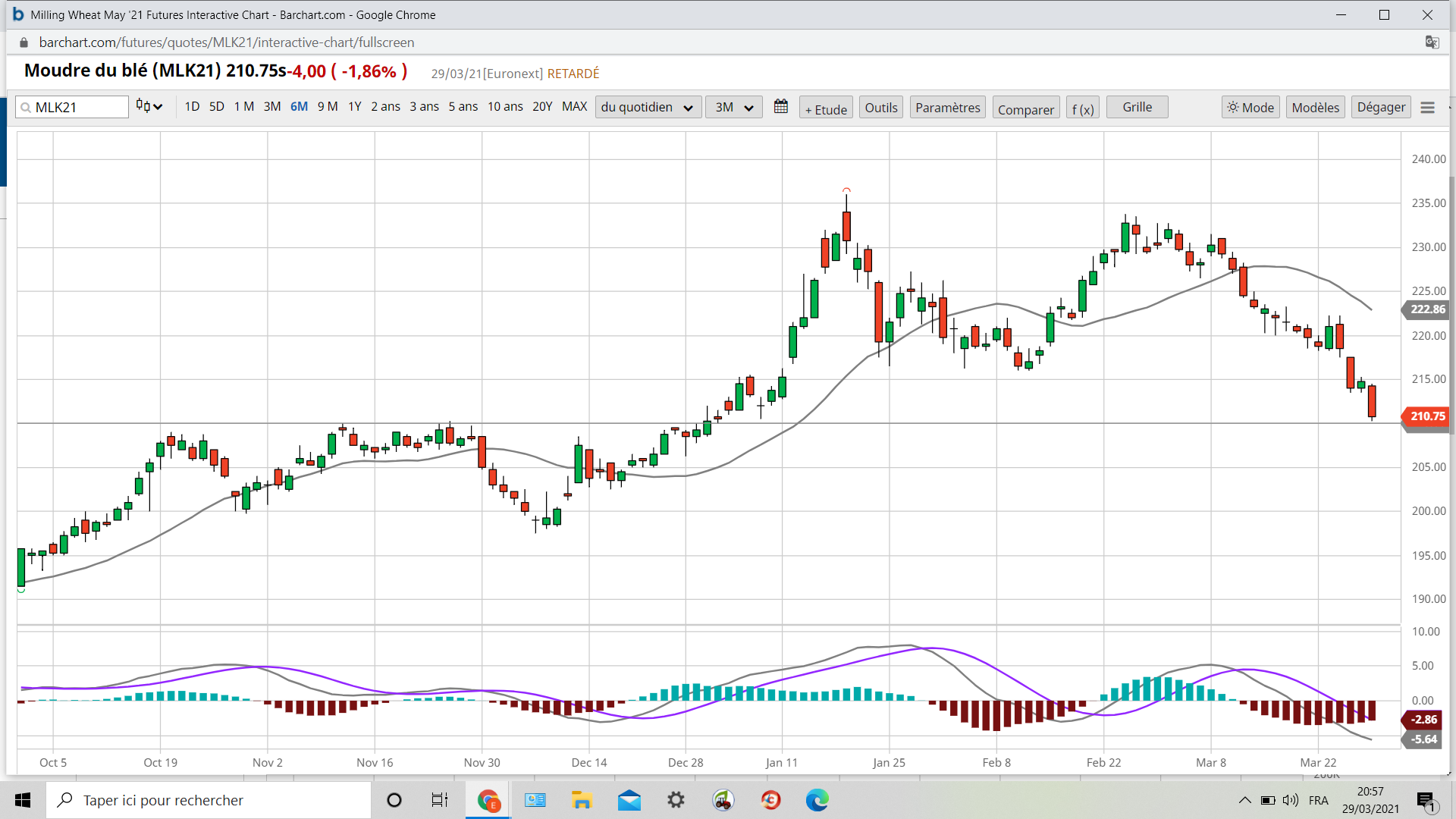Viewport: 1456px width, 819px height.
Task: Click the Comparer button
Action: [x=1025, y=108]
